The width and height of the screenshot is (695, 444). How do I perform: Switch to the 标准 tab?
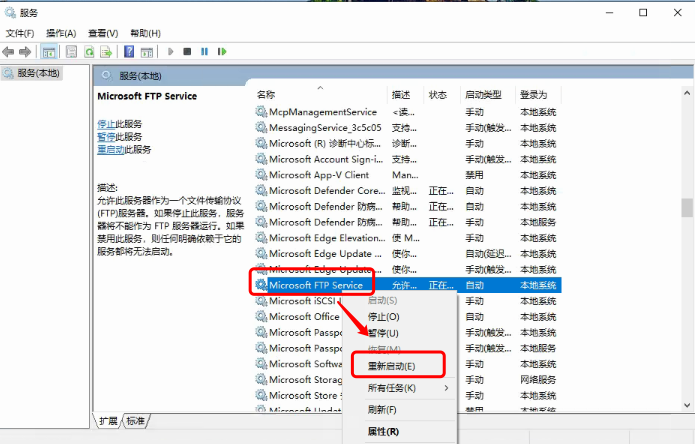(135, 421)
